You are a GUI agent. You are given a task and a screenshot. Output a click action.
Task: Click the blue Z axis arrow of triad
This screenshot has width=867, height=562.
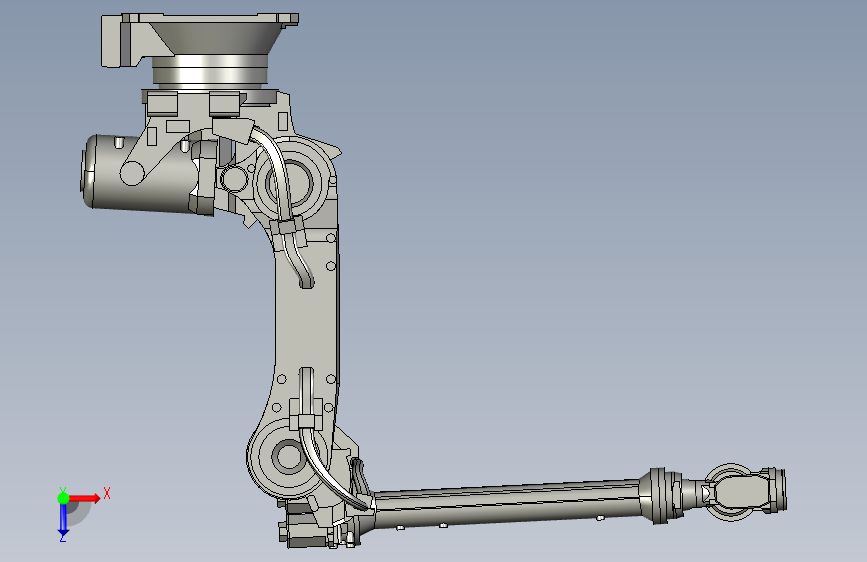pos(63,520)
